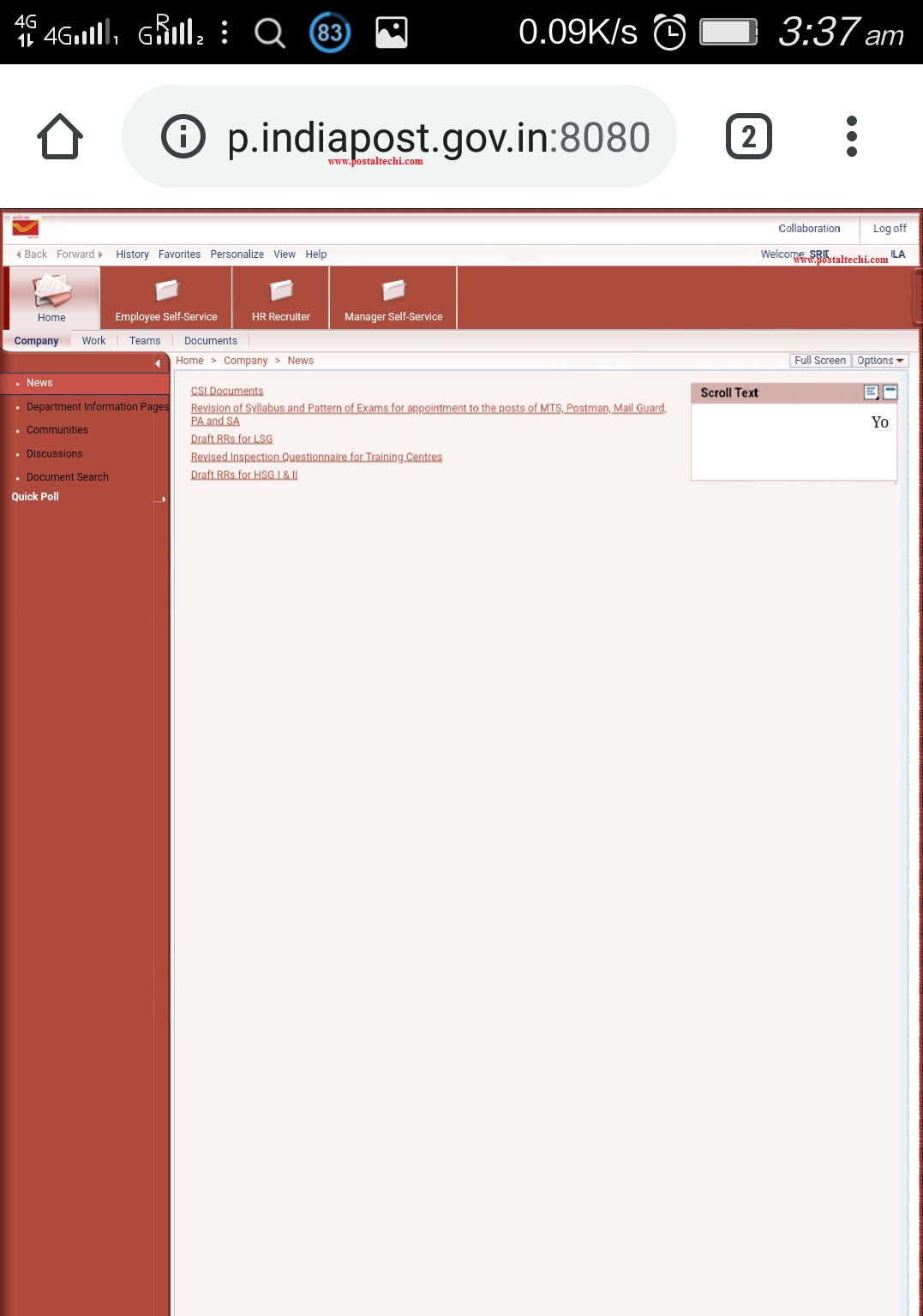Image resolution: width=923 pixels, height=1316 pixels.
Task: Open Revised Inspection Questionnaire for Training Centres
Action: coord(316,458)
